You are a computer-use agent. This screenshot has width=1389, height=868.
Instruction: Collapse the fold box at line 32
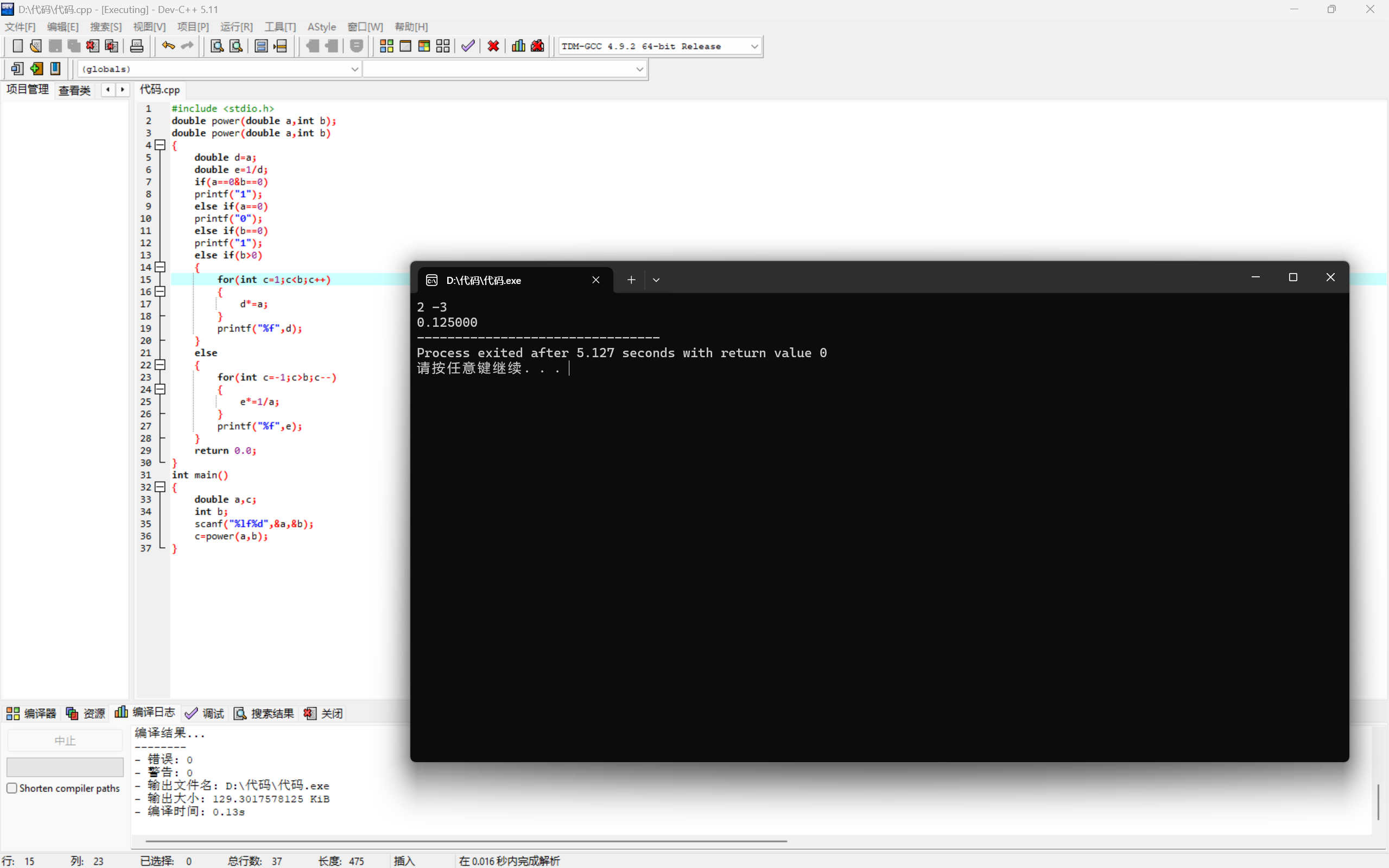160,487
